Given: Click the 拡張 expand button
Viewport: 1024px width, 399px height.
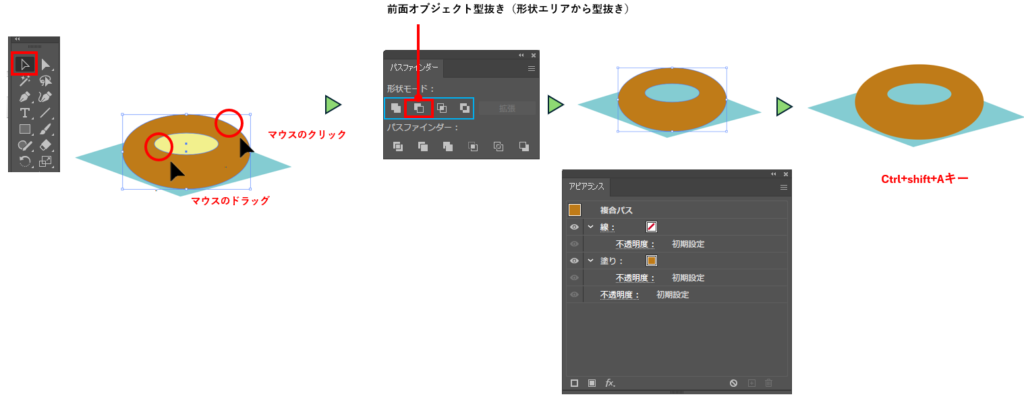Looking at the screenshot, I should coord(508,108).
